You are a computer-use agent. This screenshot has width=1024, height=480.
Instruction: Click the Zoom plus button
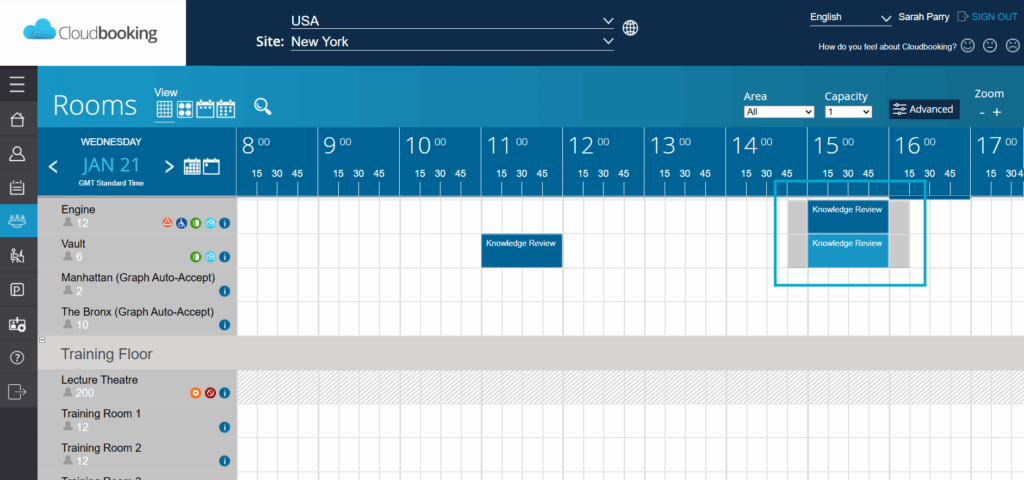click(996, 112)
